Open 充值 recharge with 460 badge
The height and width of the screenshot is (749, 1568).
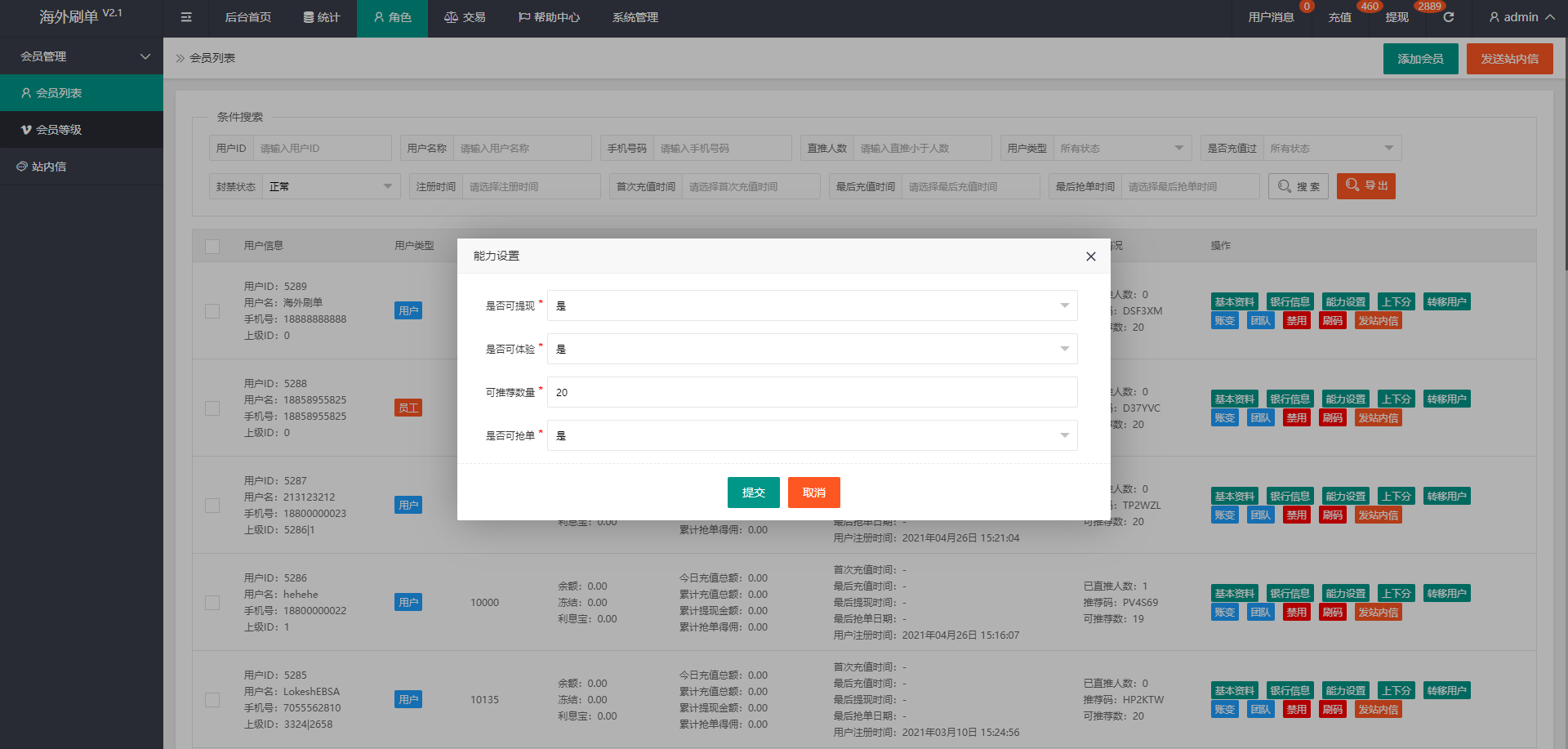pyautogui.click(x=1339, y=17)
